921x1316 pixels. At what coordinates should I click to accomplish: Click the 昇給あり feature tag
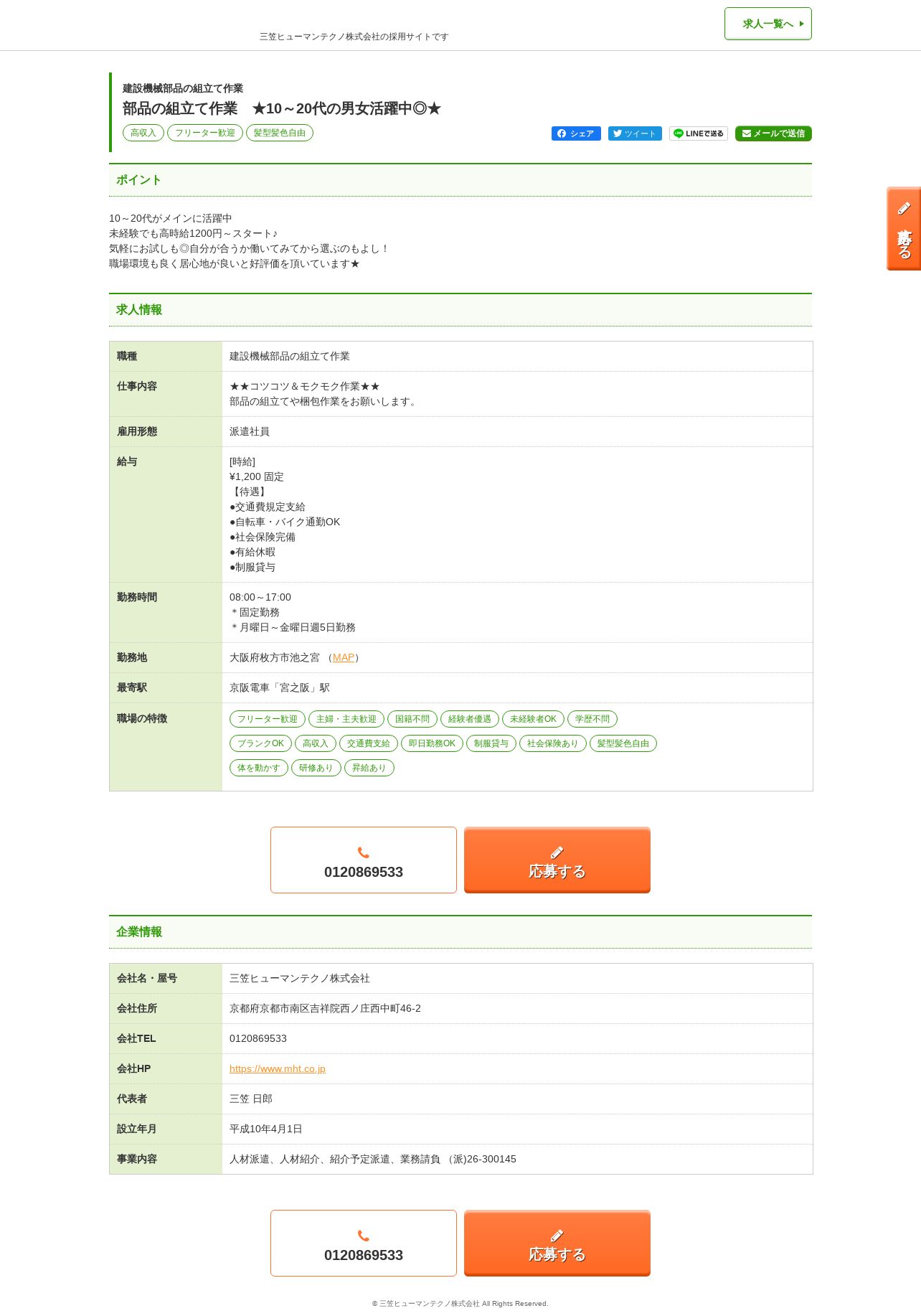tap(369, 768)
